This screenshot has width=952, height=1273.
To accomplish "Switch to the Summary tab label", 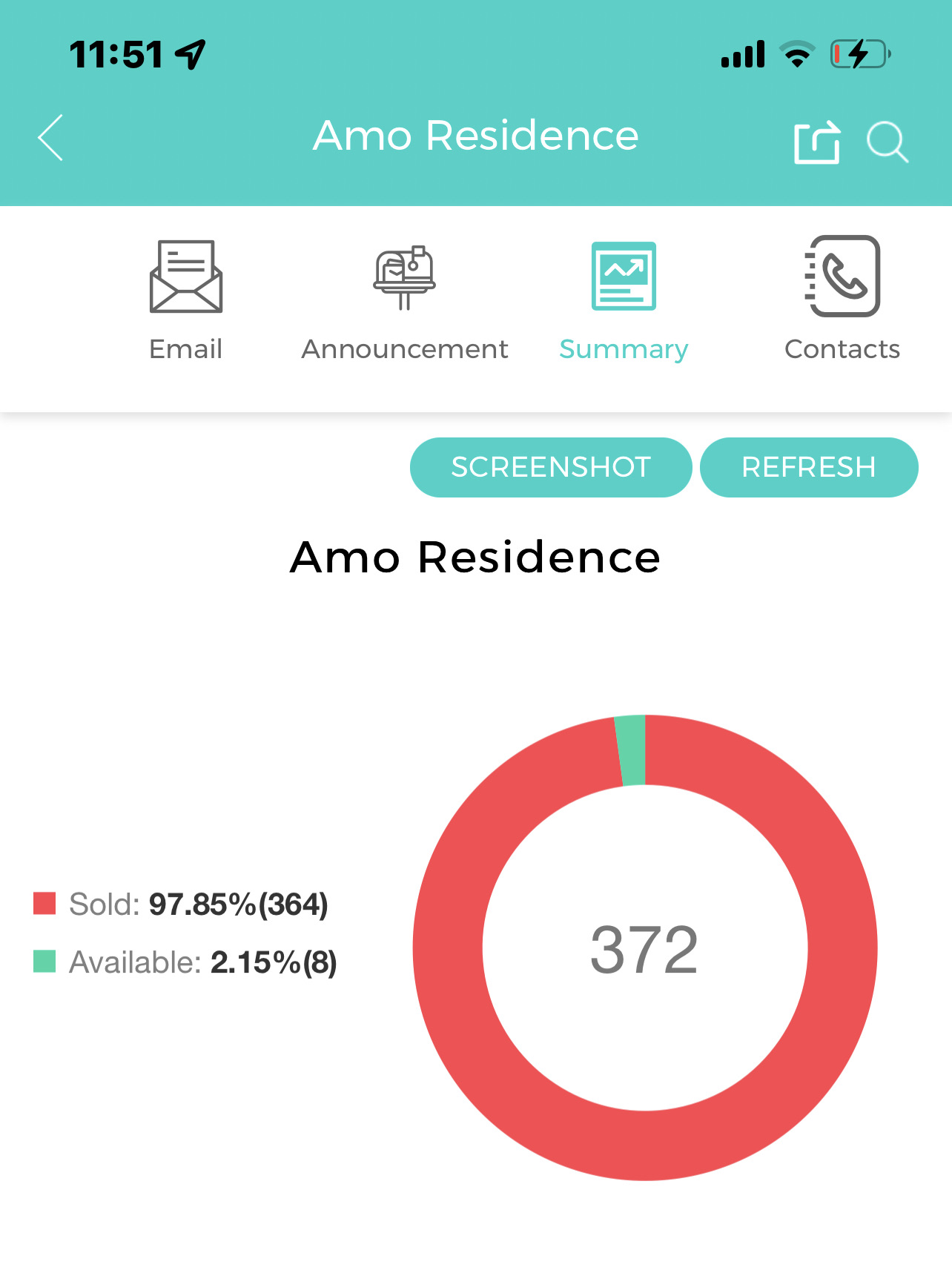I will 624,349.
